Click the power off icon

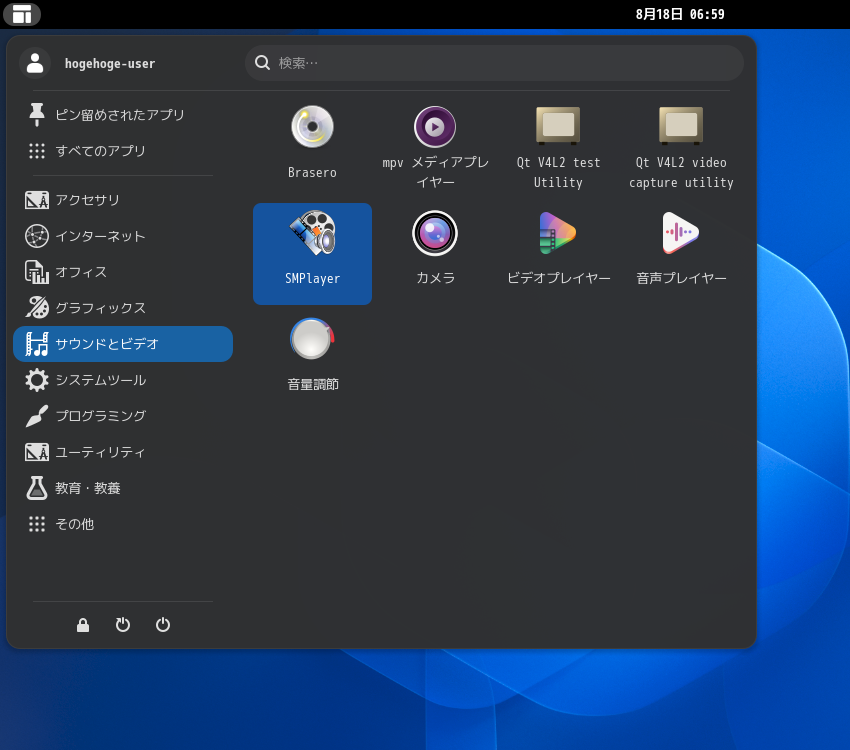coord(163,625)
